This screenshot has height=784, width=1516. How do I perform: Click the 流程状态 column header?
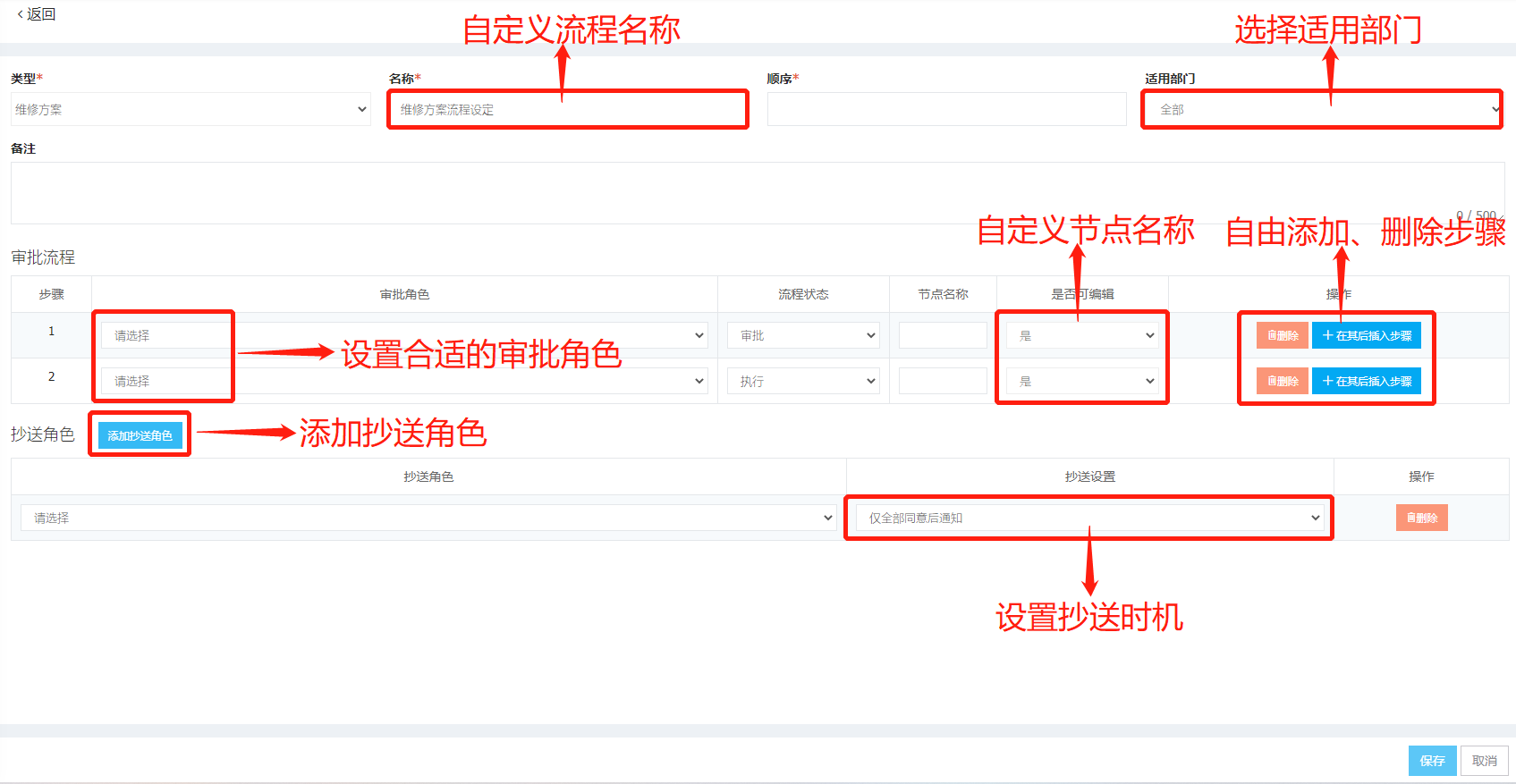coord(803,294)
